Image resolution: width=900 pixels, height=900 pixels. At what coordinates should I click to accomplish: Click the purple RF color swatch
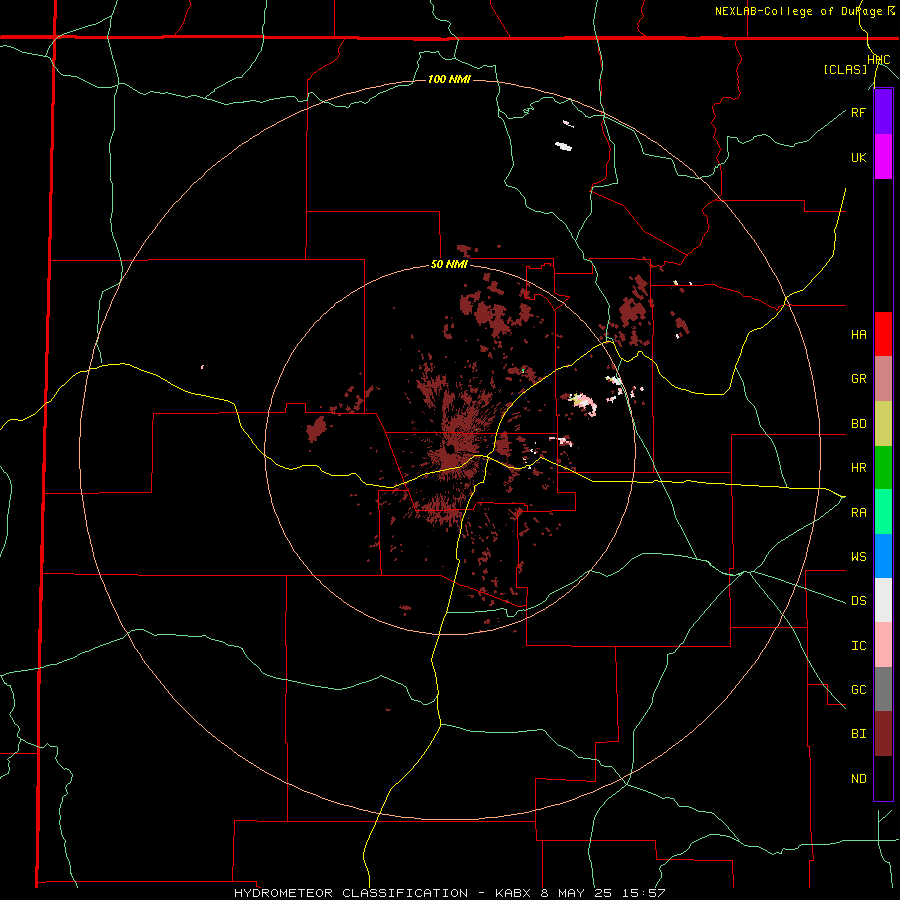tap(883, 112)
